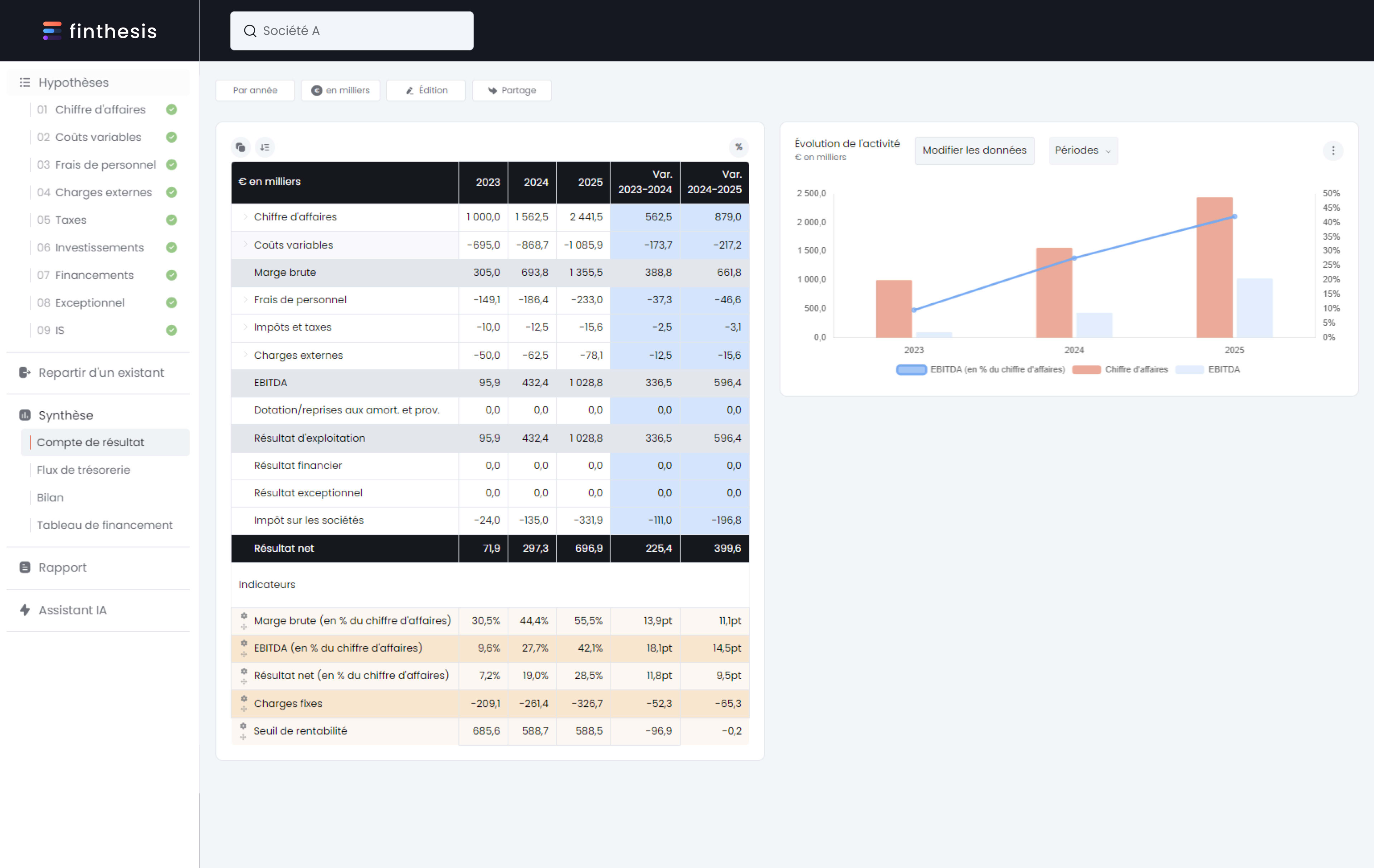Toggle EBITDA percent series in chart legend
The width and height of the screenshot is (1374, 868).
coord(980,369)
